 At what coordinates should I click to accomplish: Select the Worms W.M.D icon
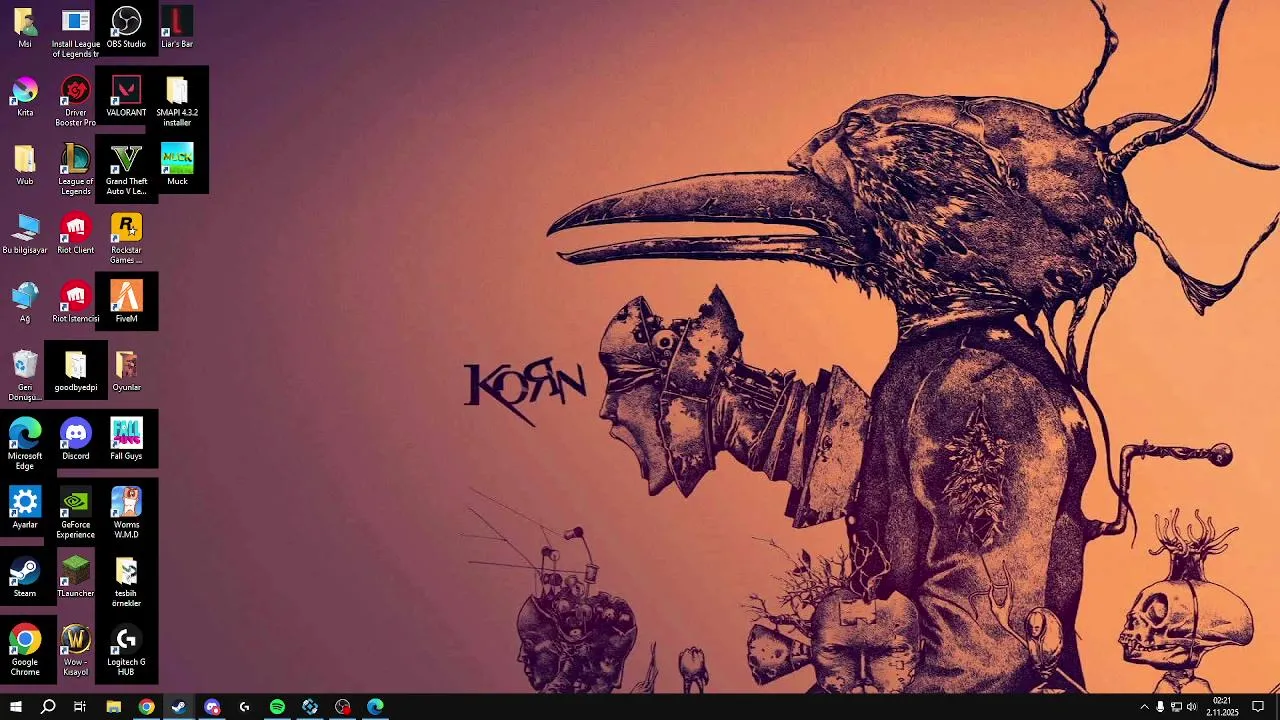[126, 514]
